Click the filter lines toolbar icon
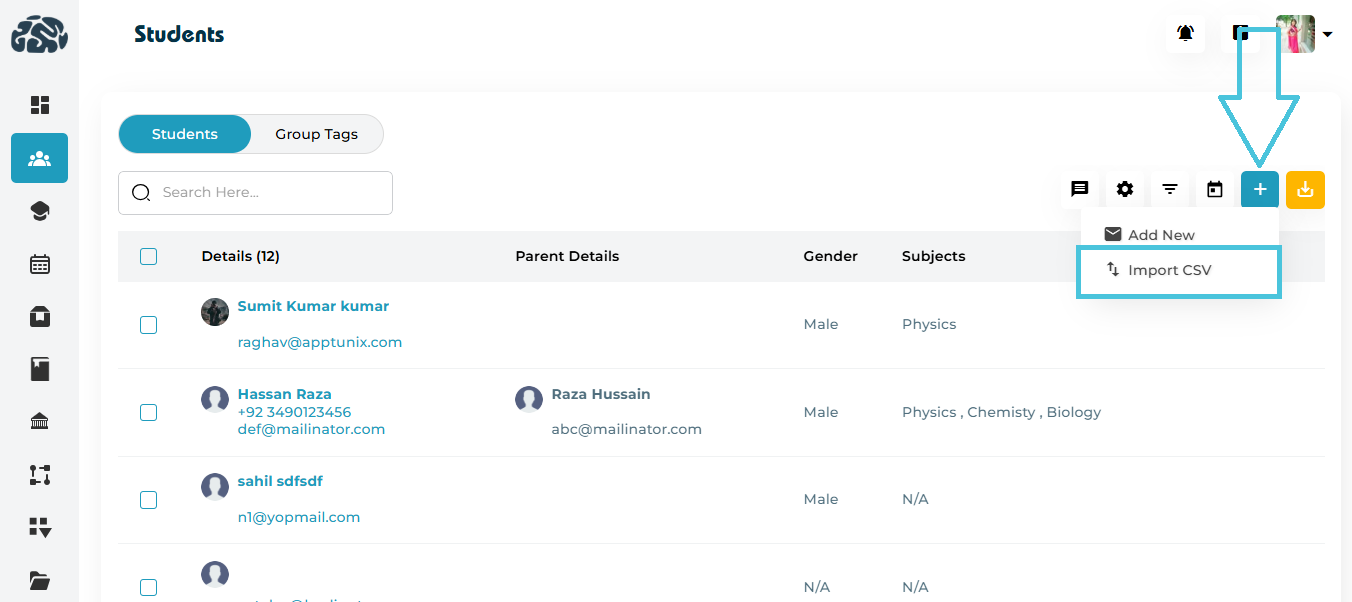1352x602 pixels. pos(1170,189)
